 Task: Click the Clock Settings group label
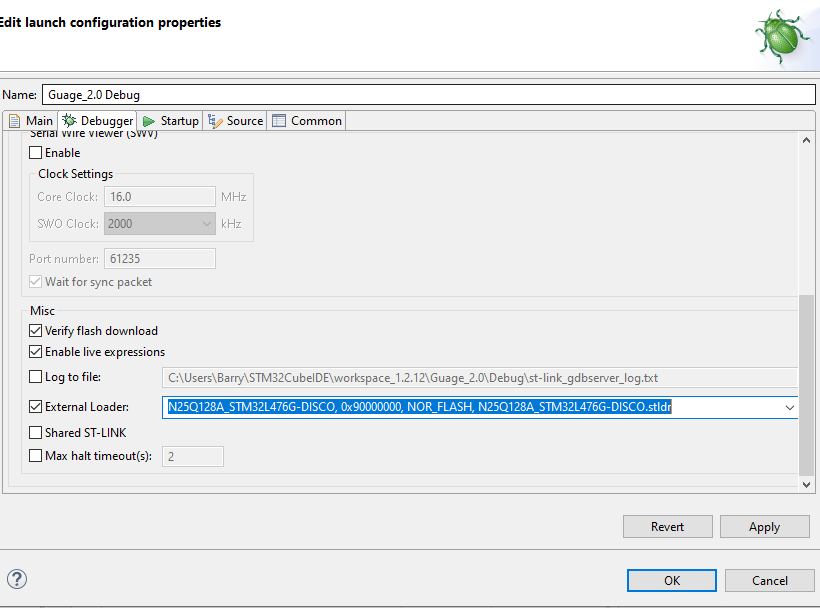[x=75, y=174]
